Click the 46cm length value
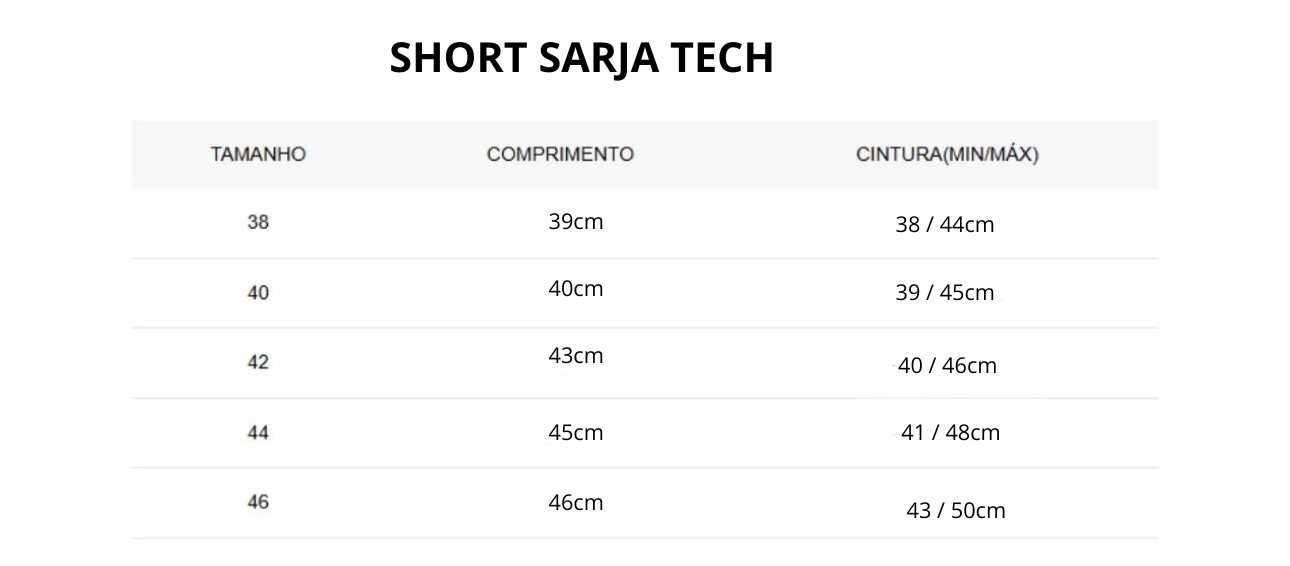The height and width of the screenshot is (566, 1290). pyautogui.click(x=576, y=503)
